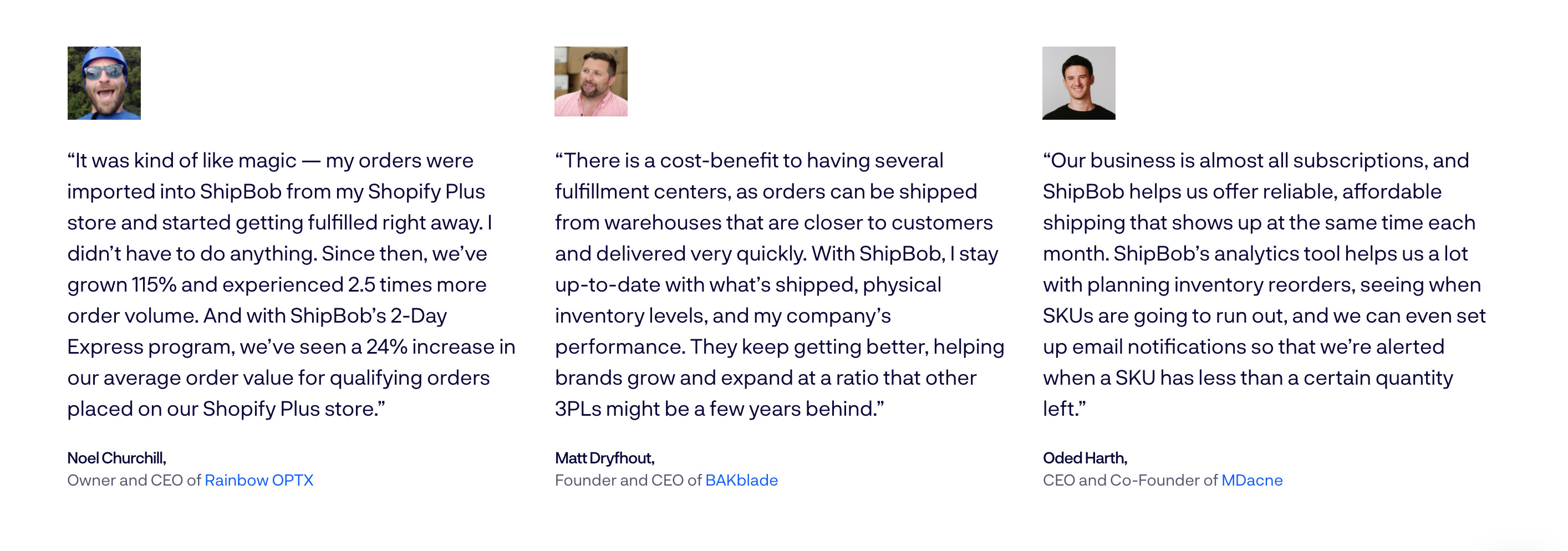This screenshot has width=1568, height=551.
Task: Click the "Owner and CEO of" text
Action: coord(134,481)
